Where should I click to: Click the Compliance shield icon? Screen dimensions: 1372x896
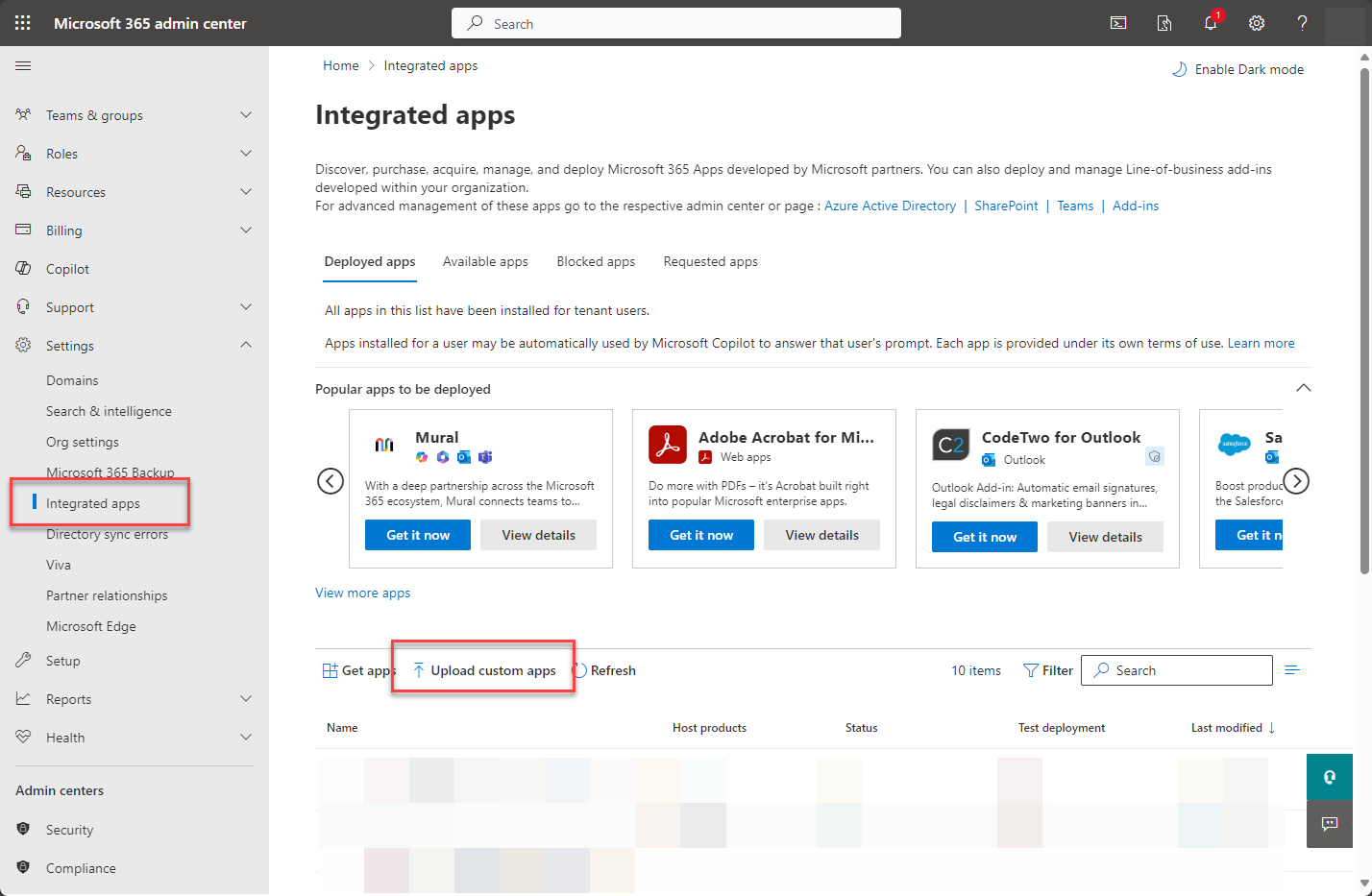click(23, 868)
